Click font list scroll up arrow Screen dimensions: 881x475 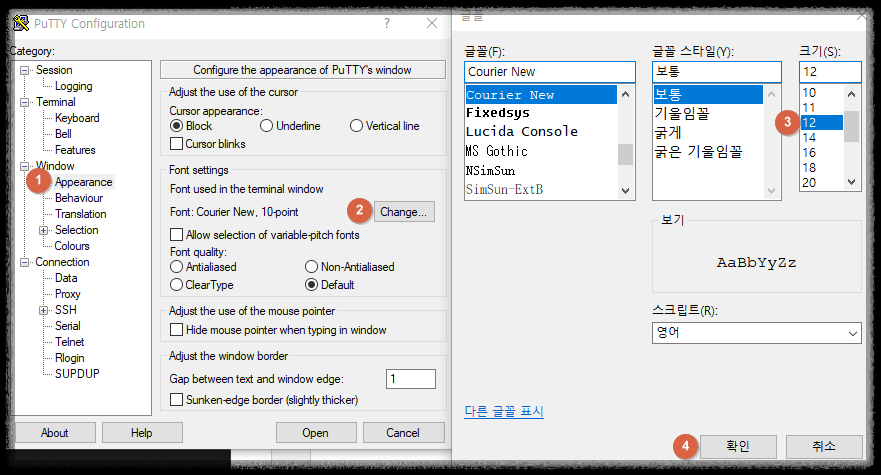625,94
